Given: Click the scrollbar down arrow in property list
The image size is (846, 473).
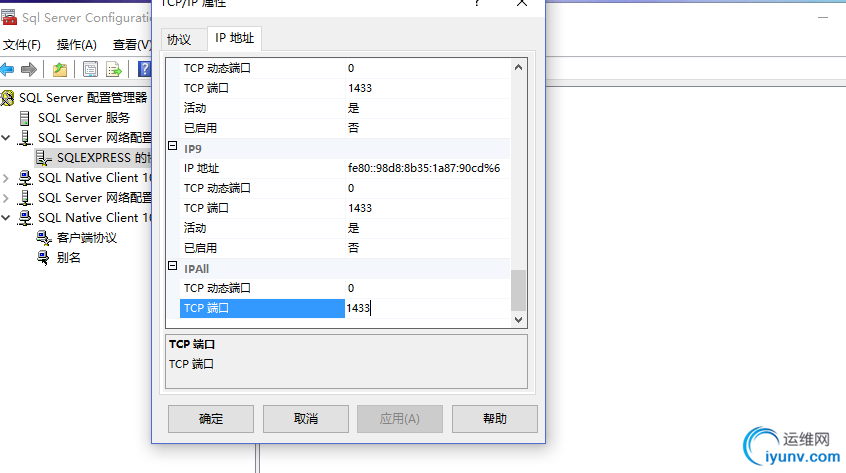Looking at the screenshot, I should click(x=518, y=320).
